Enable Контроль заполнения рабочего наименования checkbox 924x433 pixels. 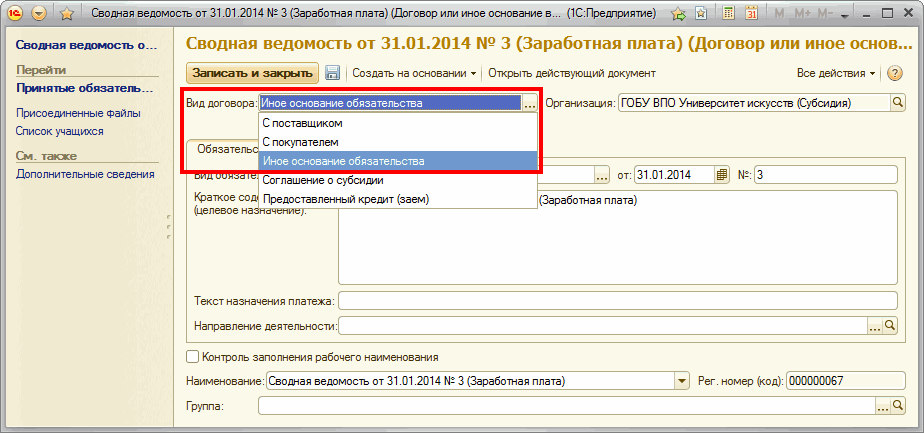[192, 357]
